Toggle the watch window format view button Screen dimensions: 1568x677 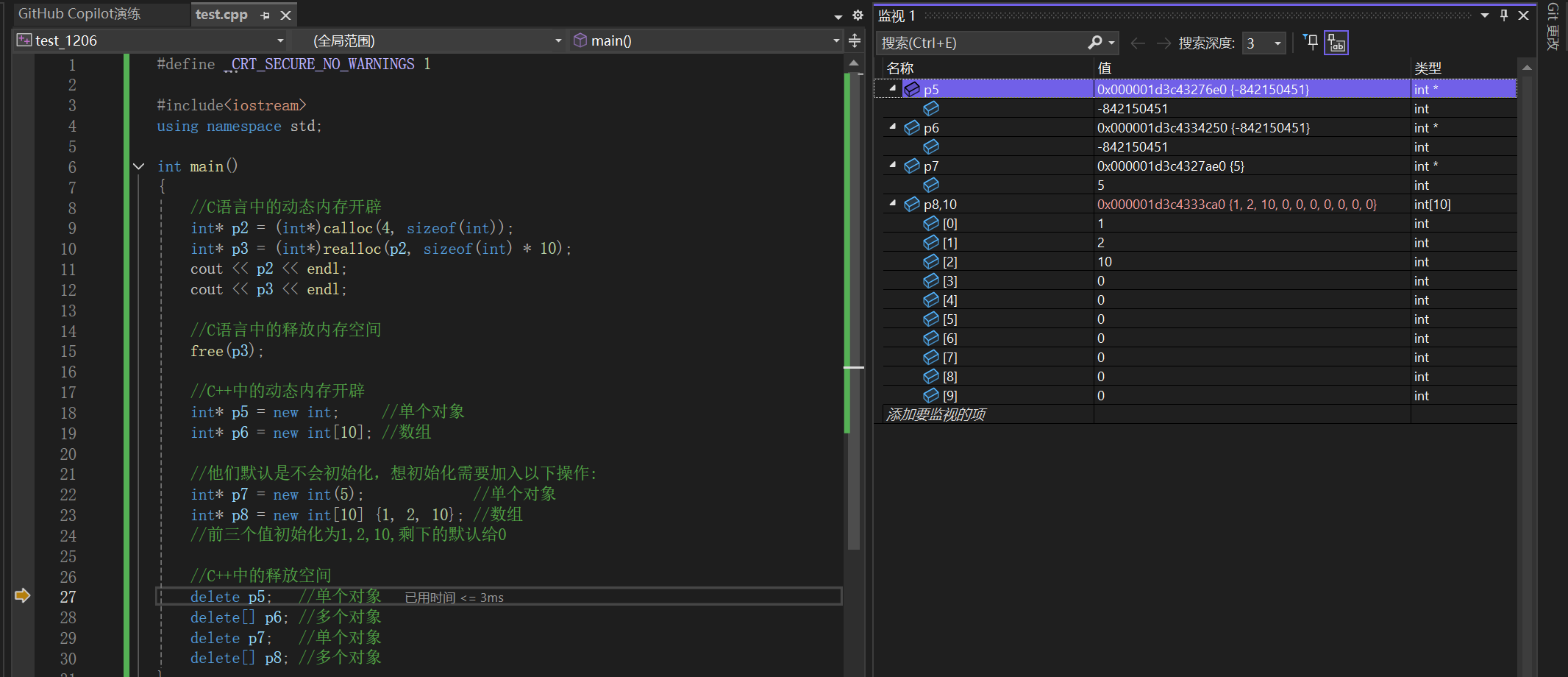point(1336,43)
